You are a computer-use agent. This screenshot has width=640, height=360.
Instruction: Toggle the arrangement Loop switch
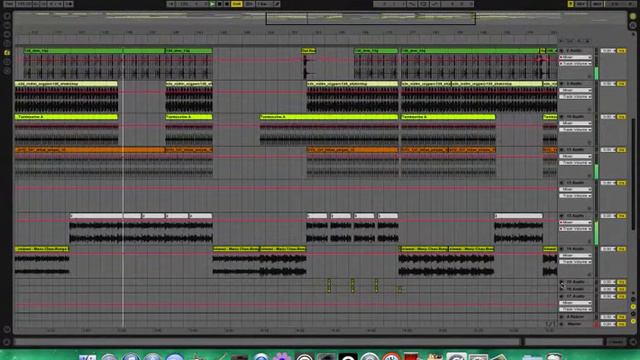pyautogui.click(x=424, y=4)
